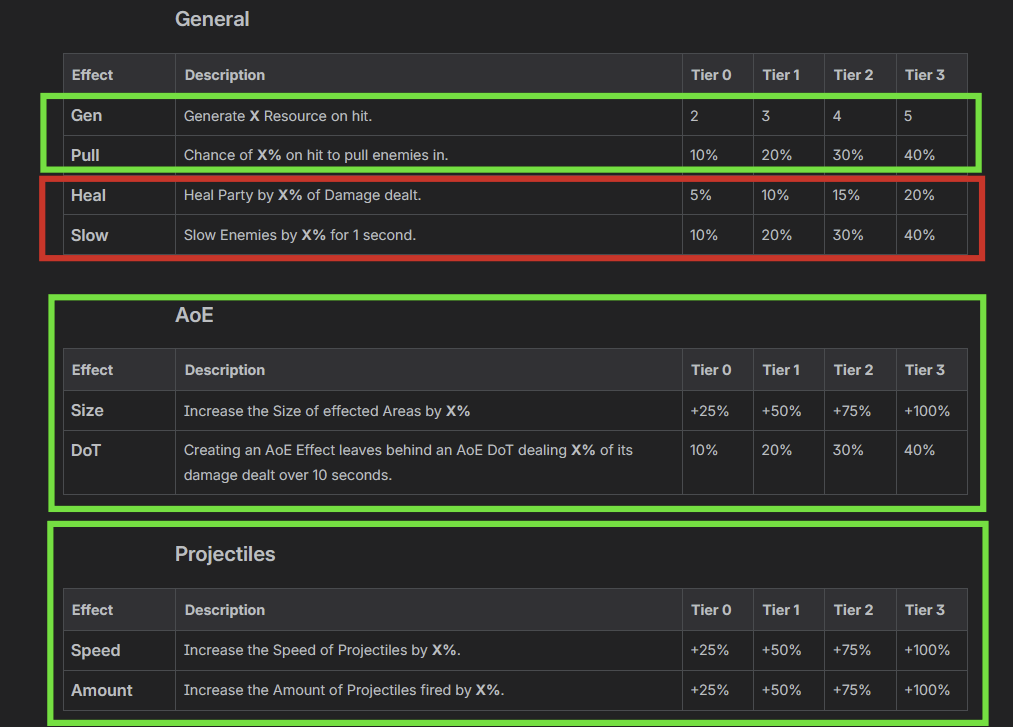Select the Gen effect name cell
Image resolution: width=1013 pixels, height=727 pixels.
[87, 116]
